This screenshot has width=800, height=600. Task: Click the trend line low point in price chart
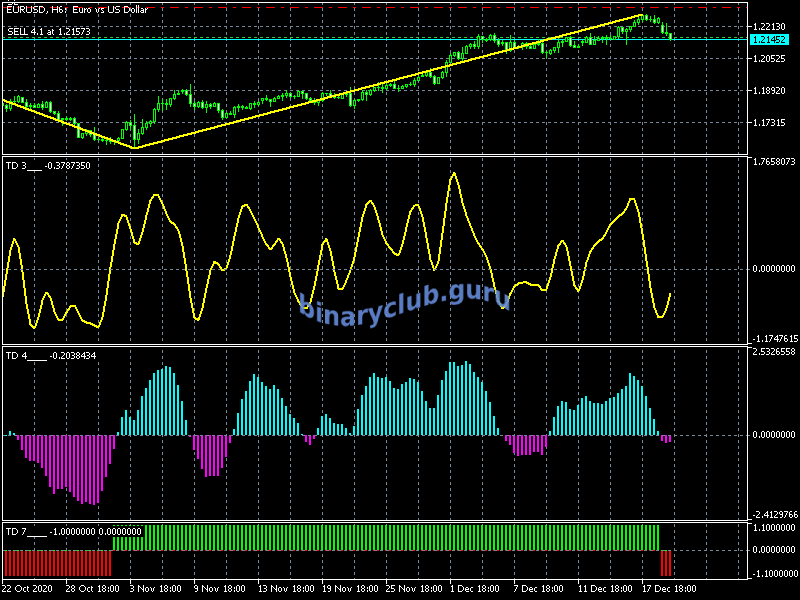(x=135, y=148)
